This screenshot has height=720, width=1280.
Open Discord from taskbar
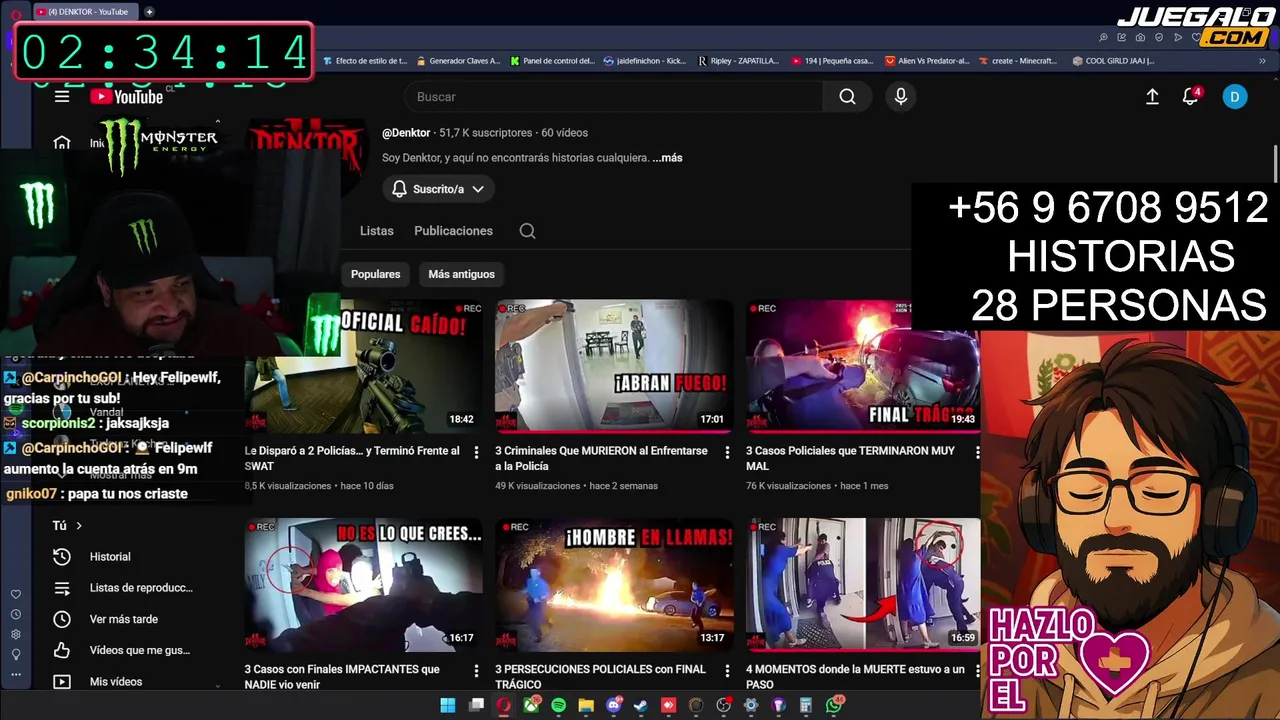tap(613, 705)
